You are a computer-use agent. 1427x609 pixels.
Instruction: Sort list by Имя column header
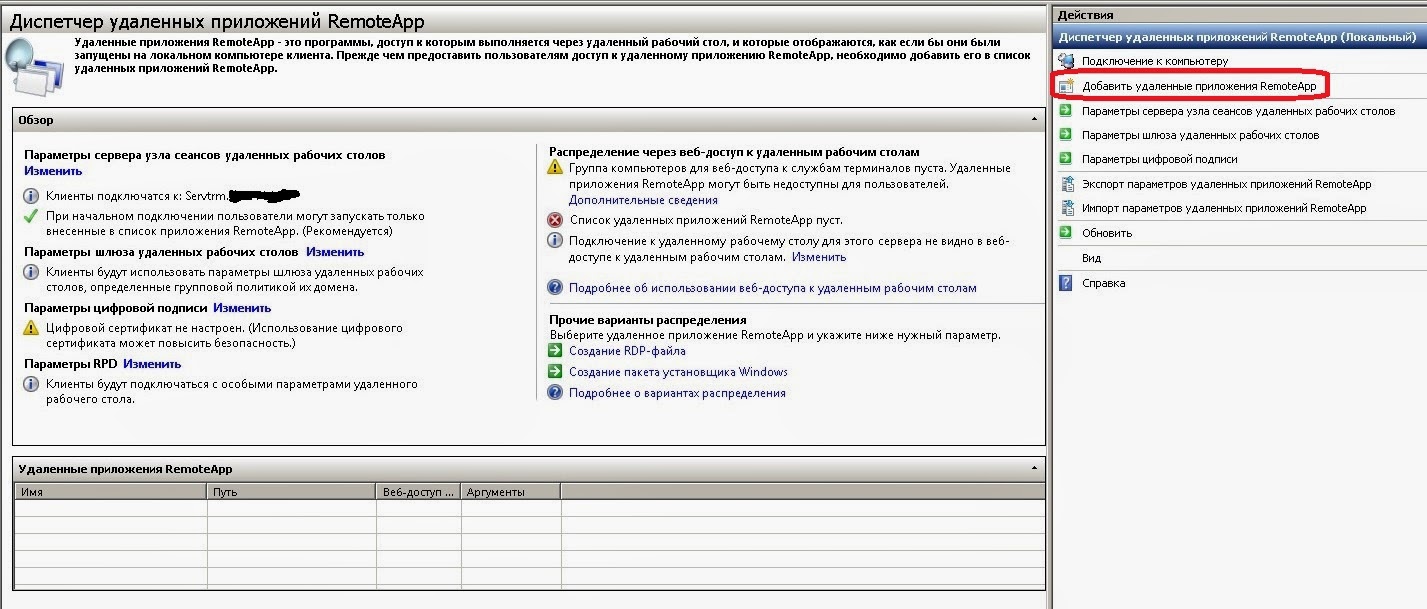(111, 492)
